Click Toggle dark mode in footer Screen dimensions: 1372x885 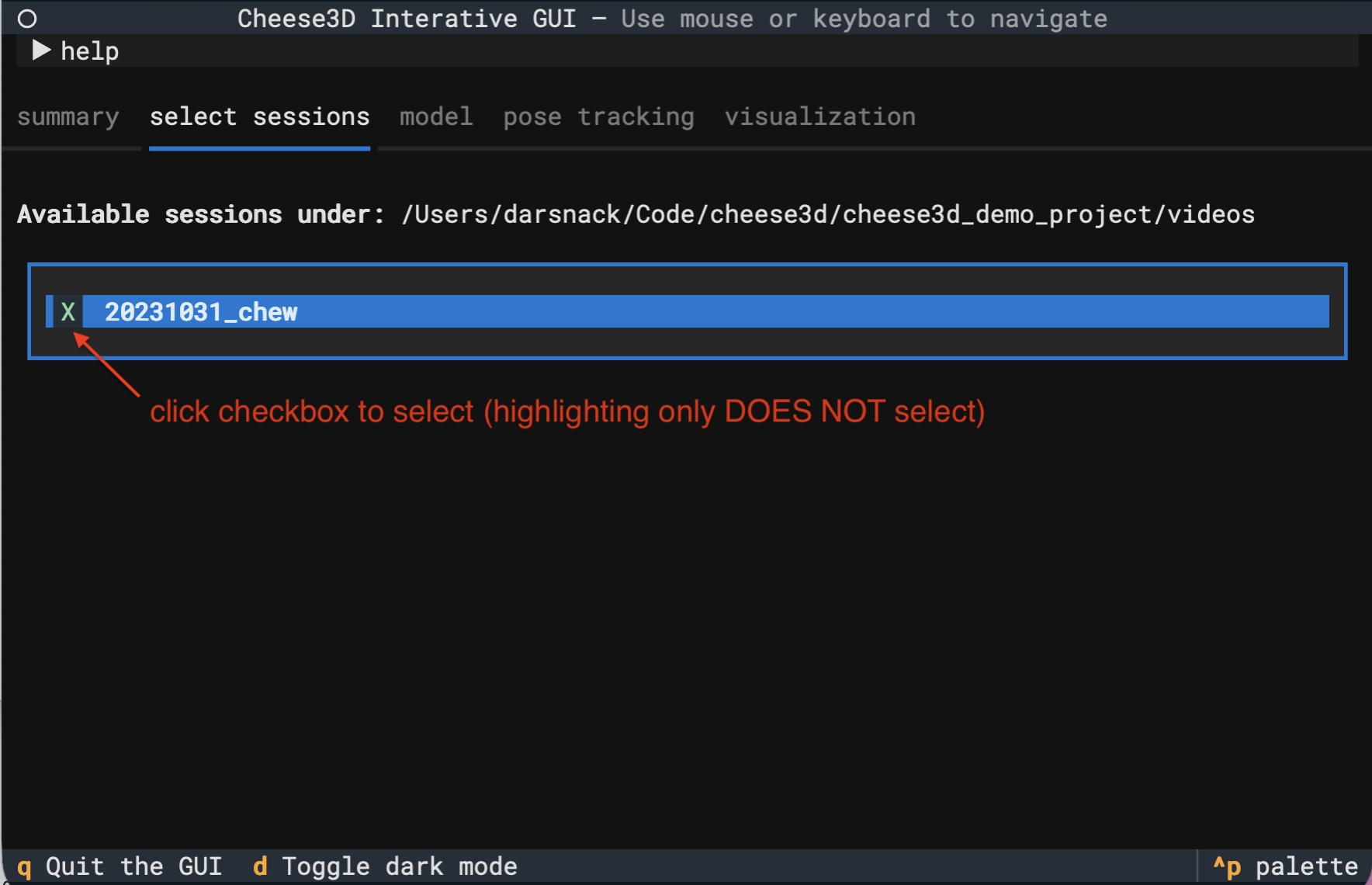(x=399, y=866)
